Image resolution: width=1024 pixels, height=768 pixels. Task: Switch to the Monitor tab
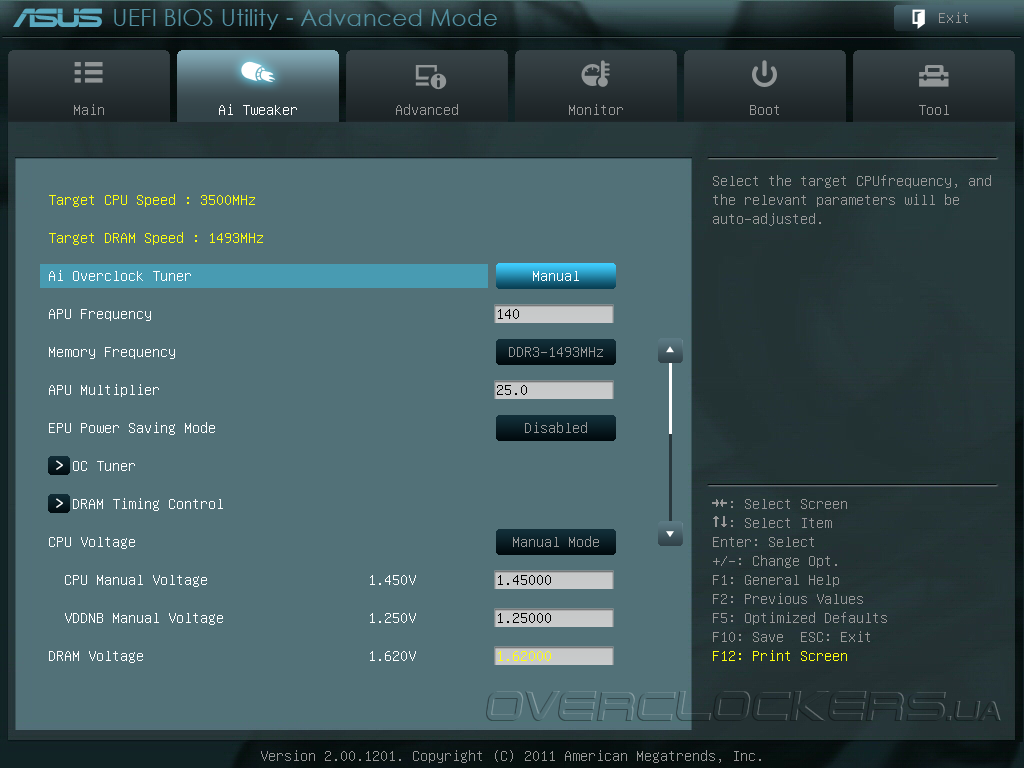click(x=596, y=86)
